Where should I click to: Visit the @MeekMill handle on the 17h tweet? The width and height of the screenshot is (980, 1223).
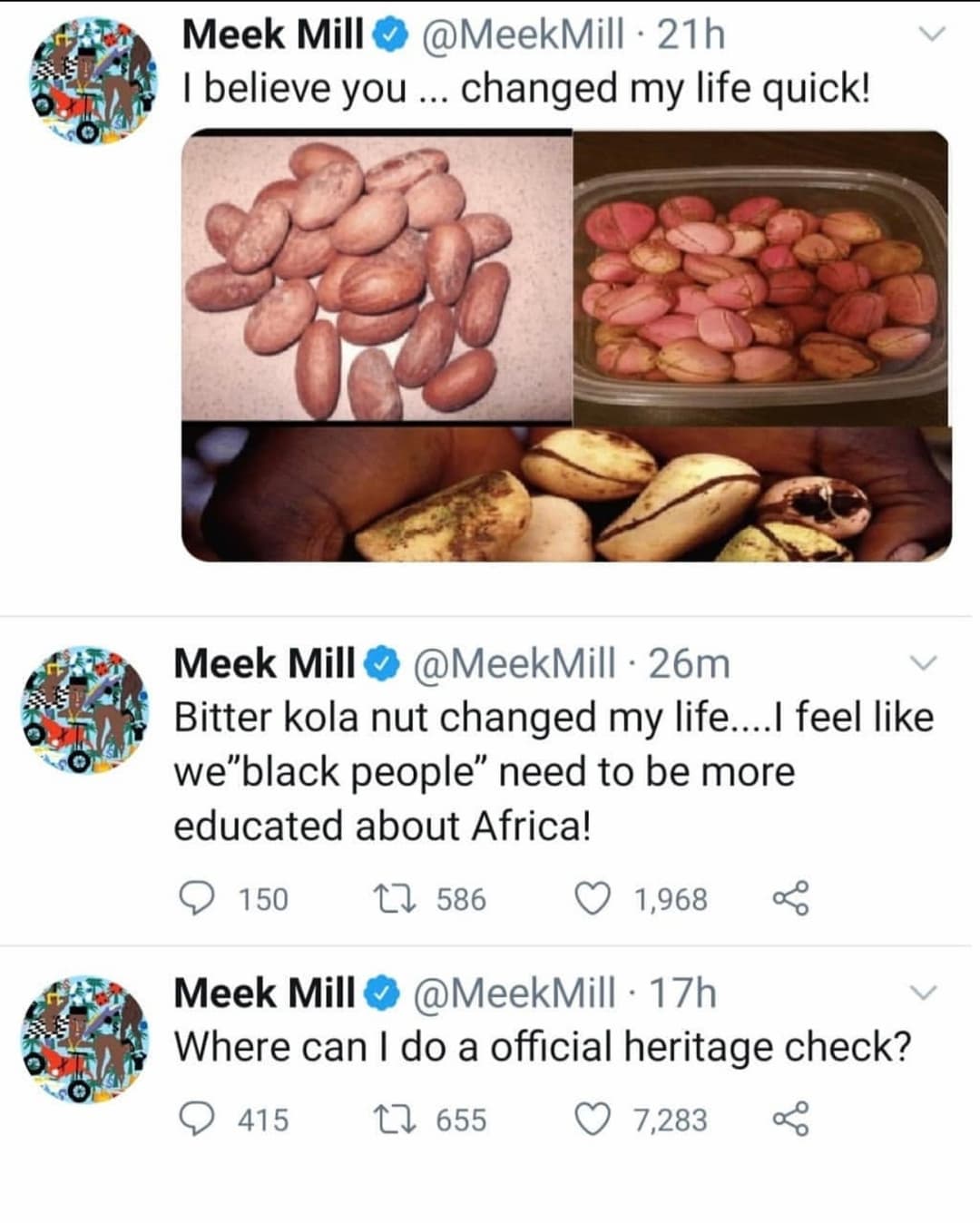pos(514,993)
